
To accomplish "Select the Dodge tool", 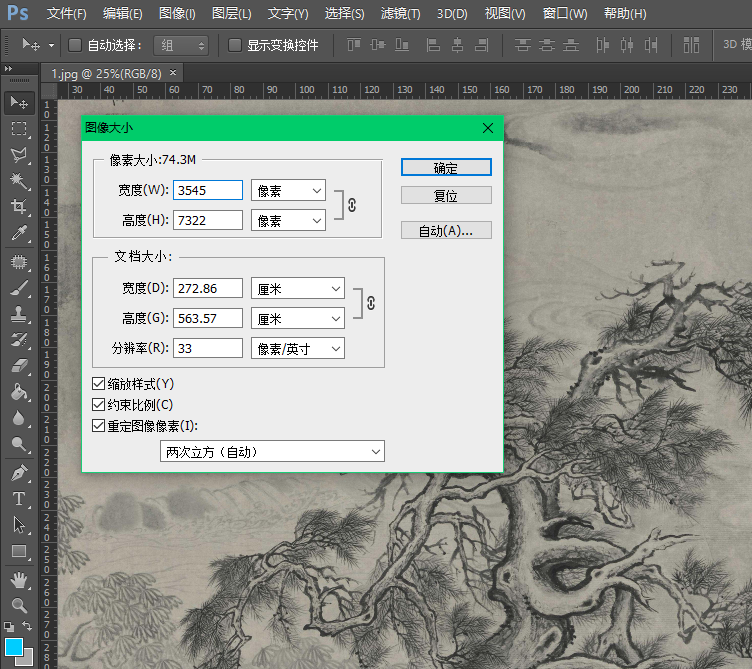I will (19, 444).
